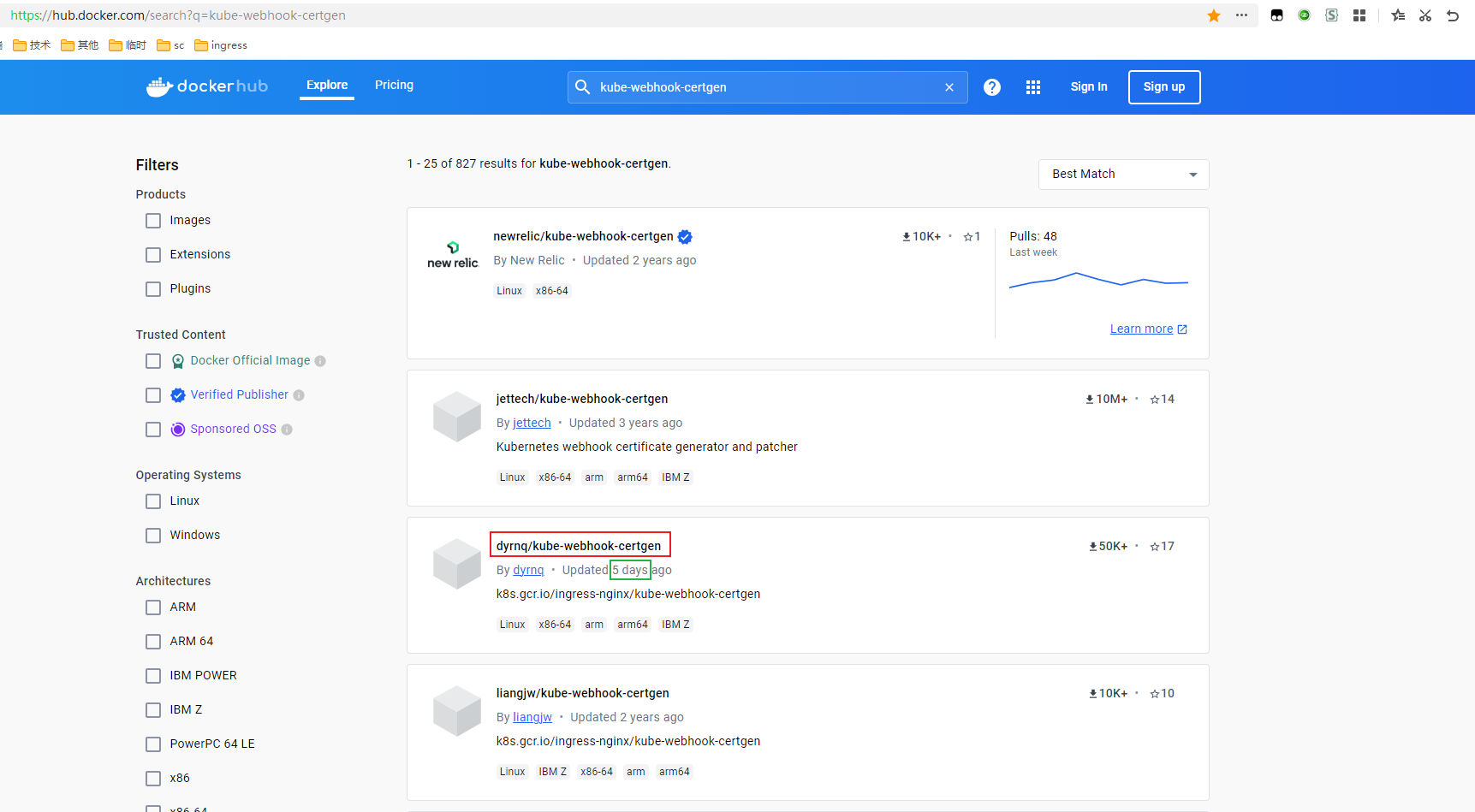The width and height of the screenshot is (1475, 812).
Task: Click verified badge next to newrelic/kube-webhook-certgen
Action: pos(685,237)
